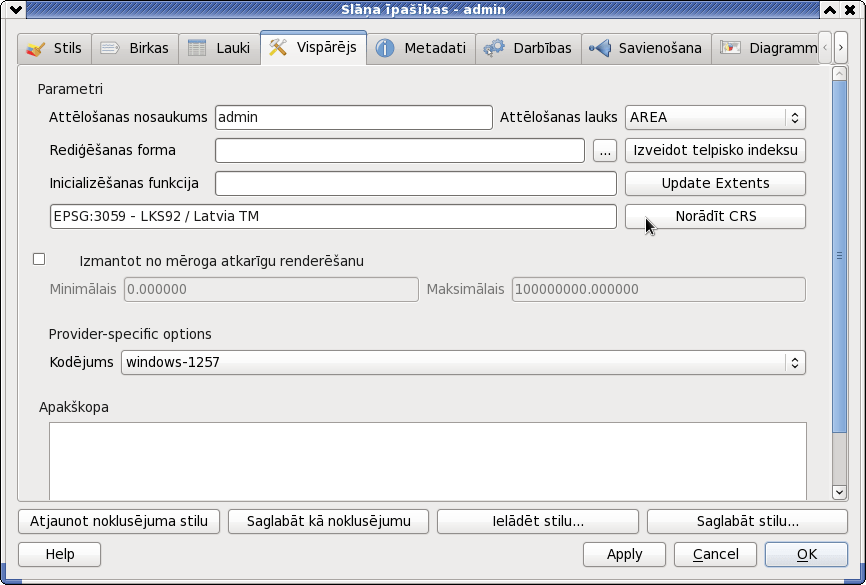Screen dimensions: 866x585
Task: Click the Attēlošanas nosaukums field with admin
Action: coord(353,118)
